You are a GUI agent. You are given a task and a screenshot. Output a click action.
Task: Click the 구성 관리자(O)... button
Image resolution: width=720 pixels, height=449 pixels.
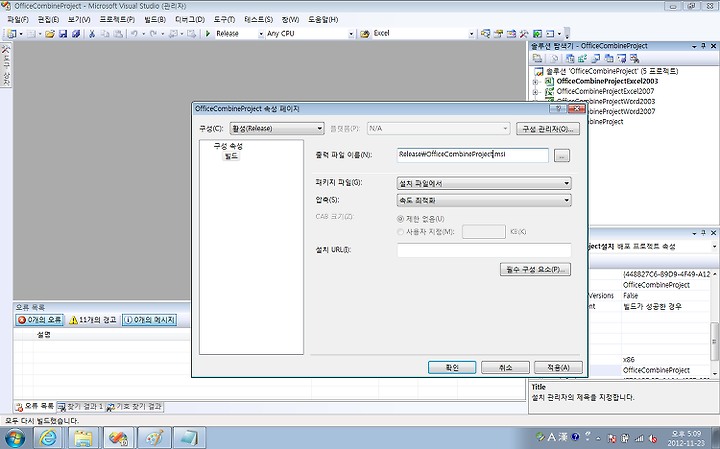[548, 129]
